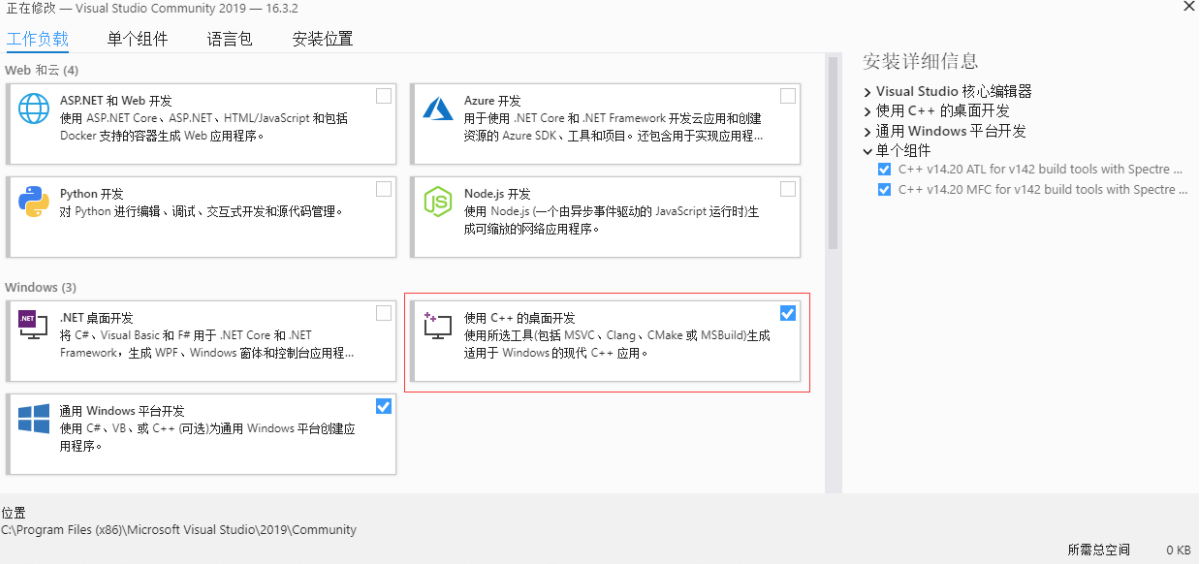The height and width of the screenshot is (564, 1202).
Task: Click the workloads list vertical scrollbar
Action: 832,152
